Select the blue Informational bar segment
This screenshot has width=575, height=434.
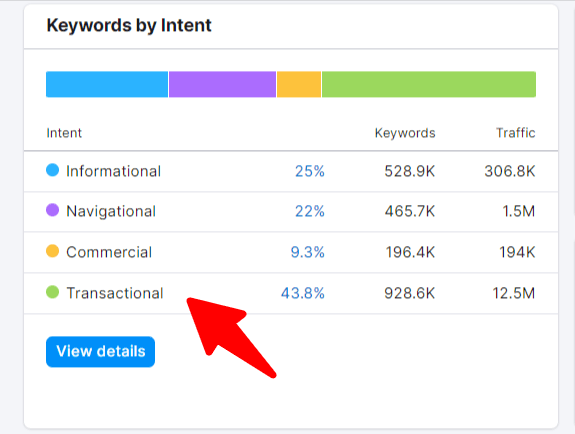tap(107, 84)
